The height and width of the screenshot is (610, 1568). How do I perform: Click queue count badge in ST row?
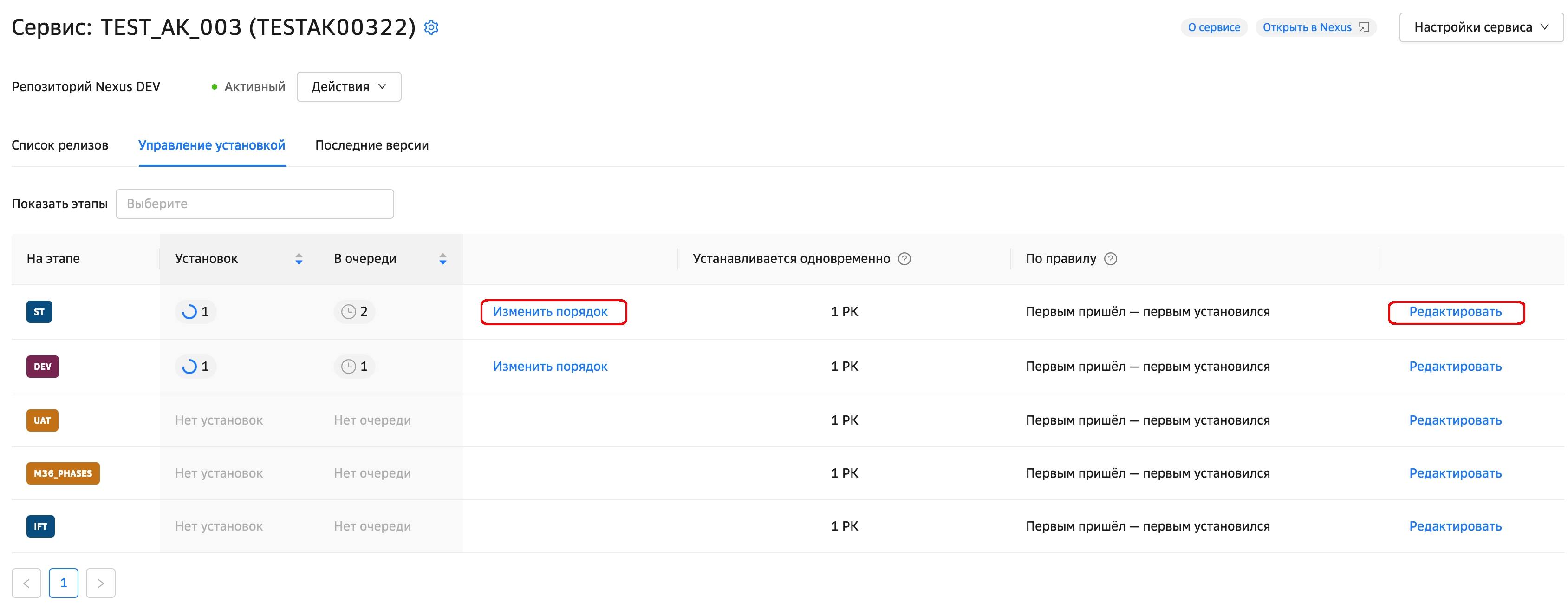[354, 312]
